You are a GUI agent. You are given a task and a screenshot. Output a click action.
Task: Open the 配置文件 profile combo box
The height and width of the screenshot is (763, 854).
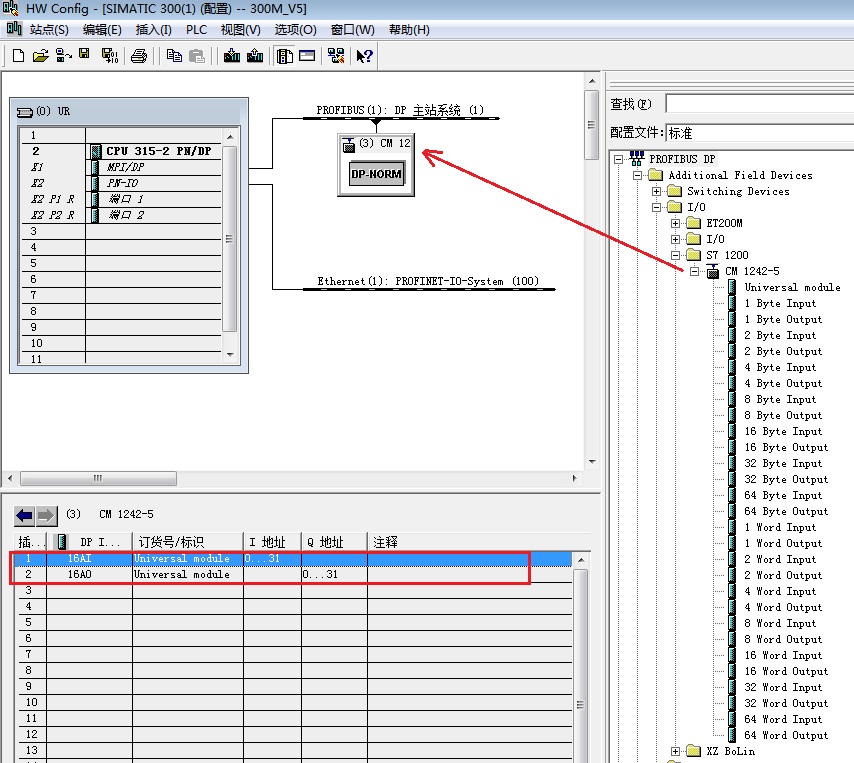click(759, 133)
